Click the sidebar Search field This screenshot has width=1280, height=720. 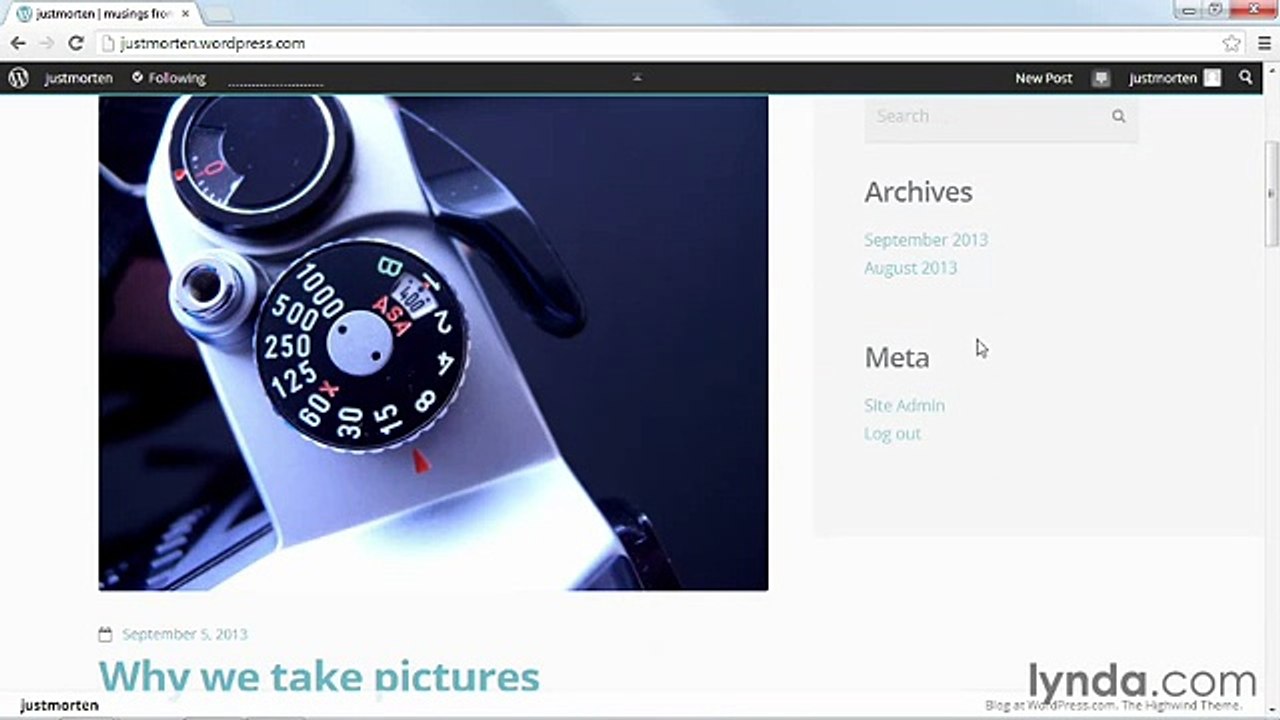[x=1001, y=116]
